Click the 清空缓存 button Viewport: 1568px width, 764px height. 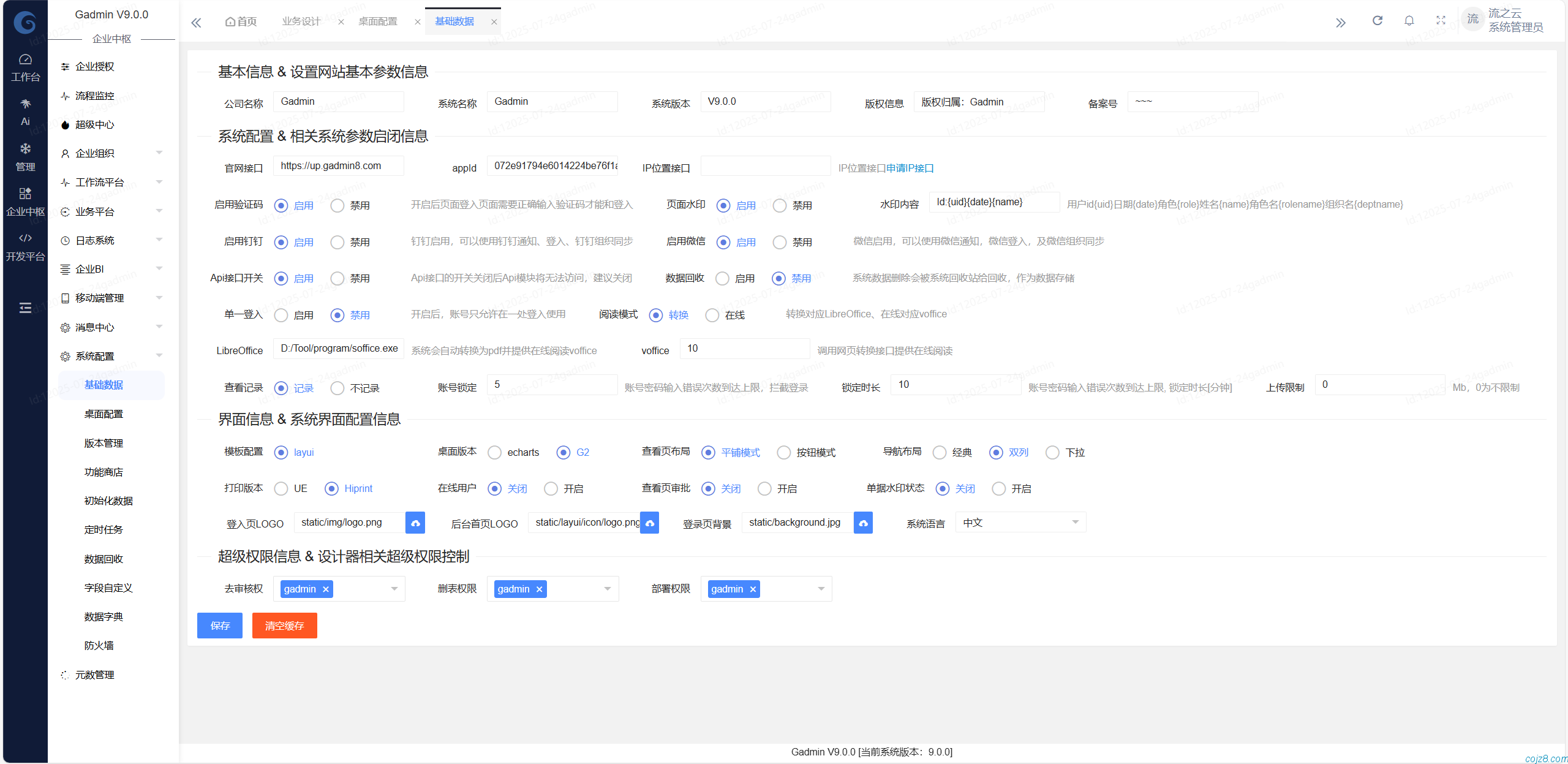(x=284, y=626)
